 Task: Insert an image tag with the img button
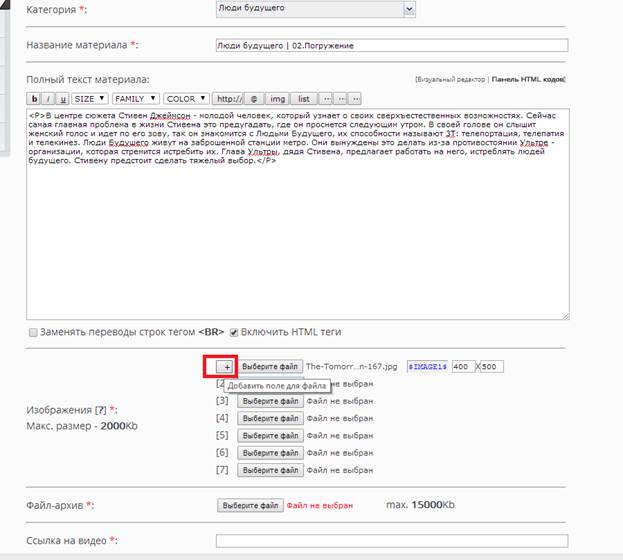coord(277,99)
